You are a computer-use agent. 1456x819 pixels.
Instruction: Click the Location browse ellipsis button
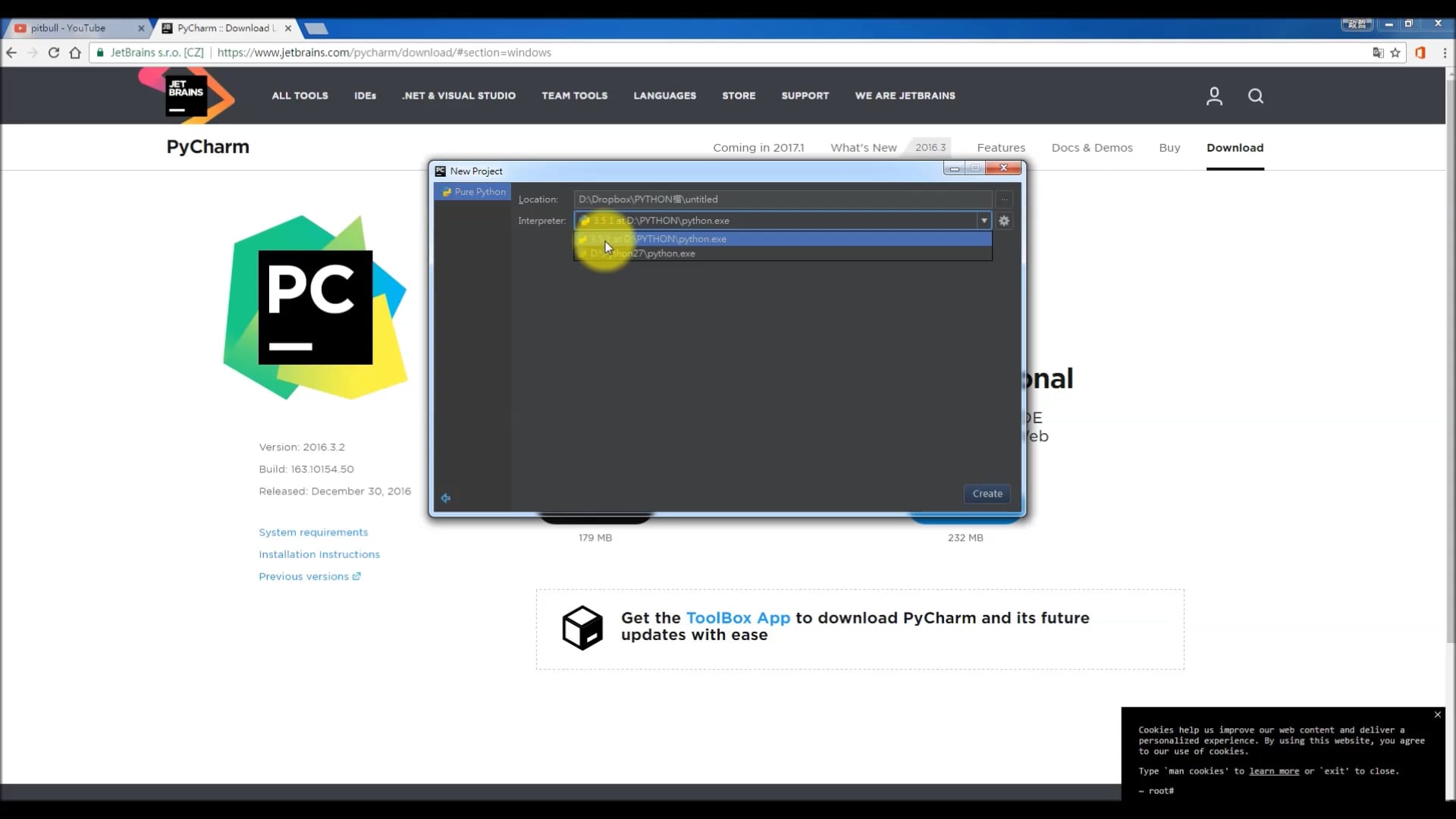[x=1004, y=199]
